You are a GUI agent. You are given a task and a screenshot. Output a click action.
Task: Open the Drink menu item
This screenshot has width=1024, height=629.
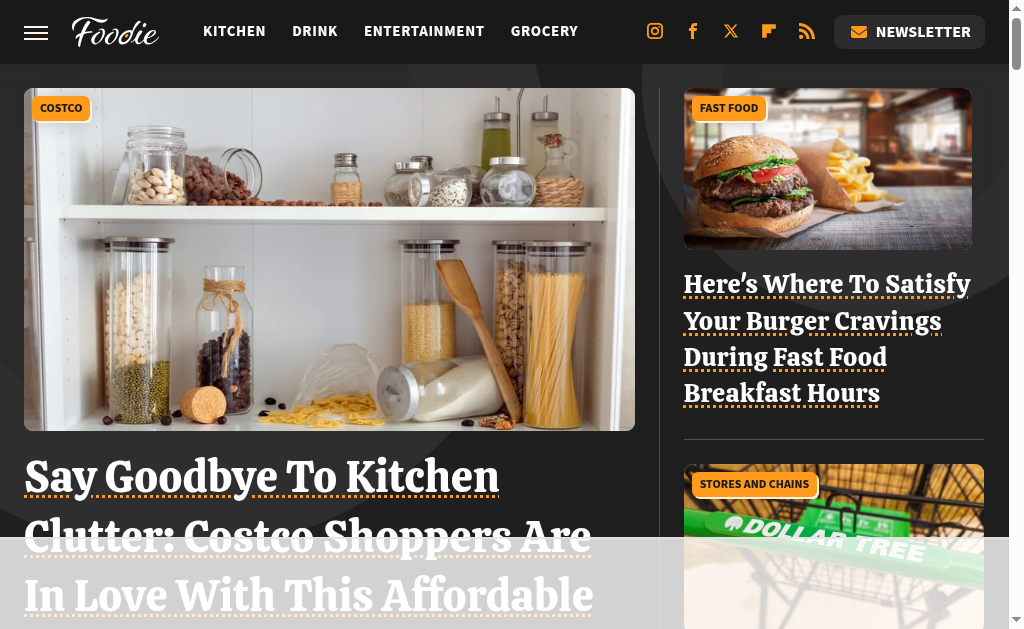coord(315,31)
